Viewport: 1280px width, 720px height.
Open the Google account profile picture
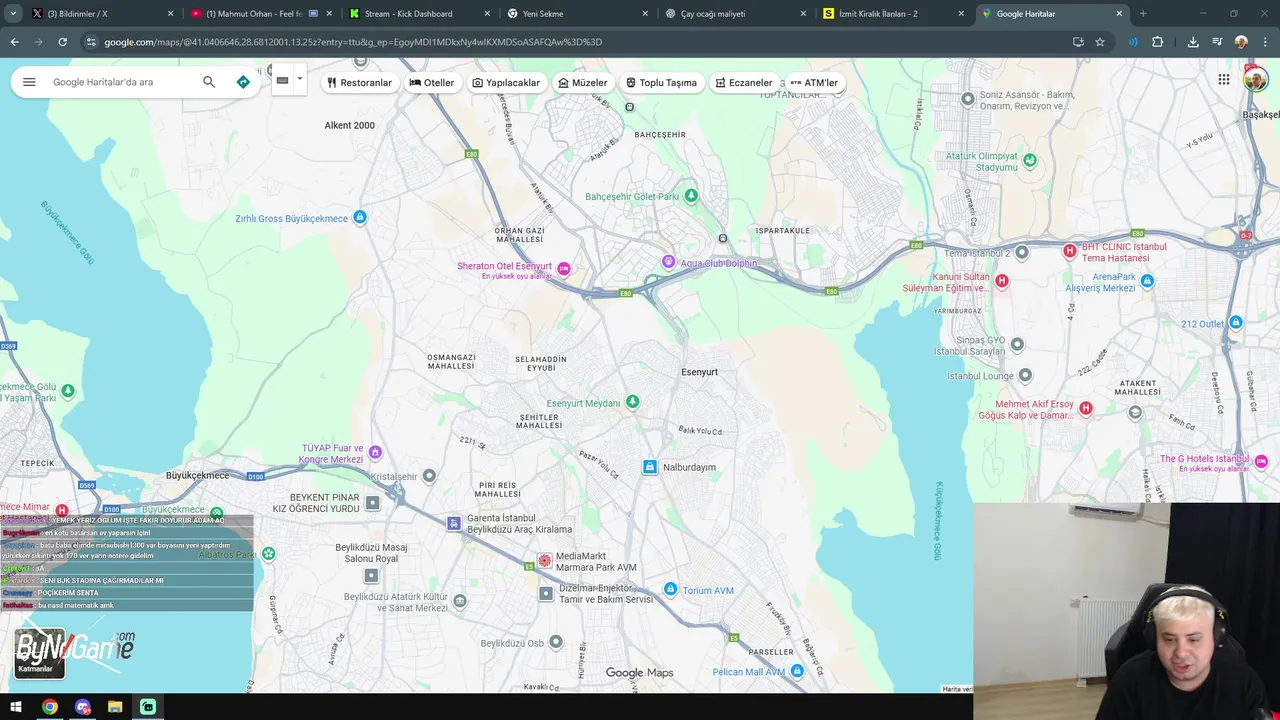[x=1255, y=79]
